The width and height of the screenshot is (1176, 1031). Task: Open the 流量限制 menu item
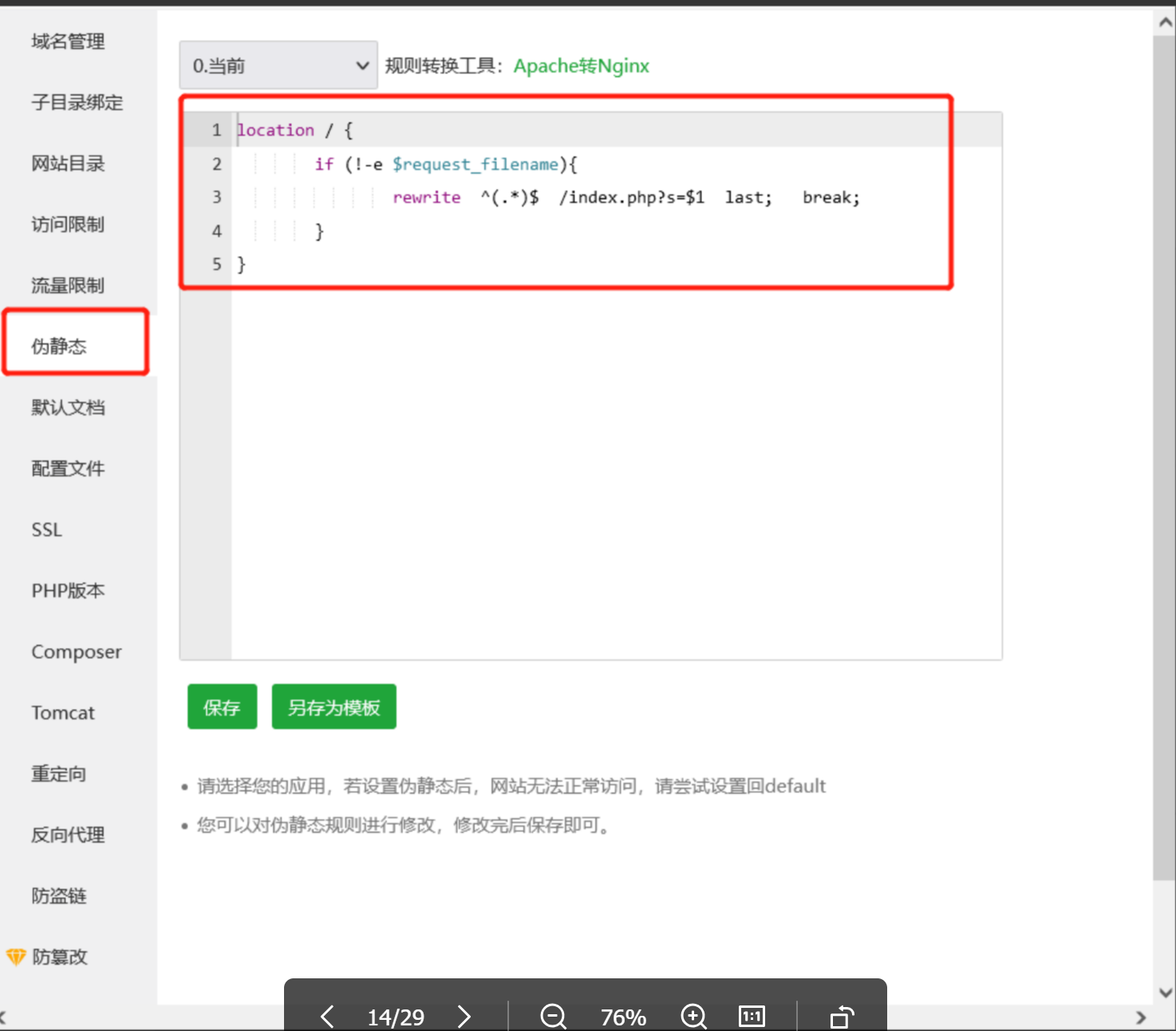tap(69, 286)
